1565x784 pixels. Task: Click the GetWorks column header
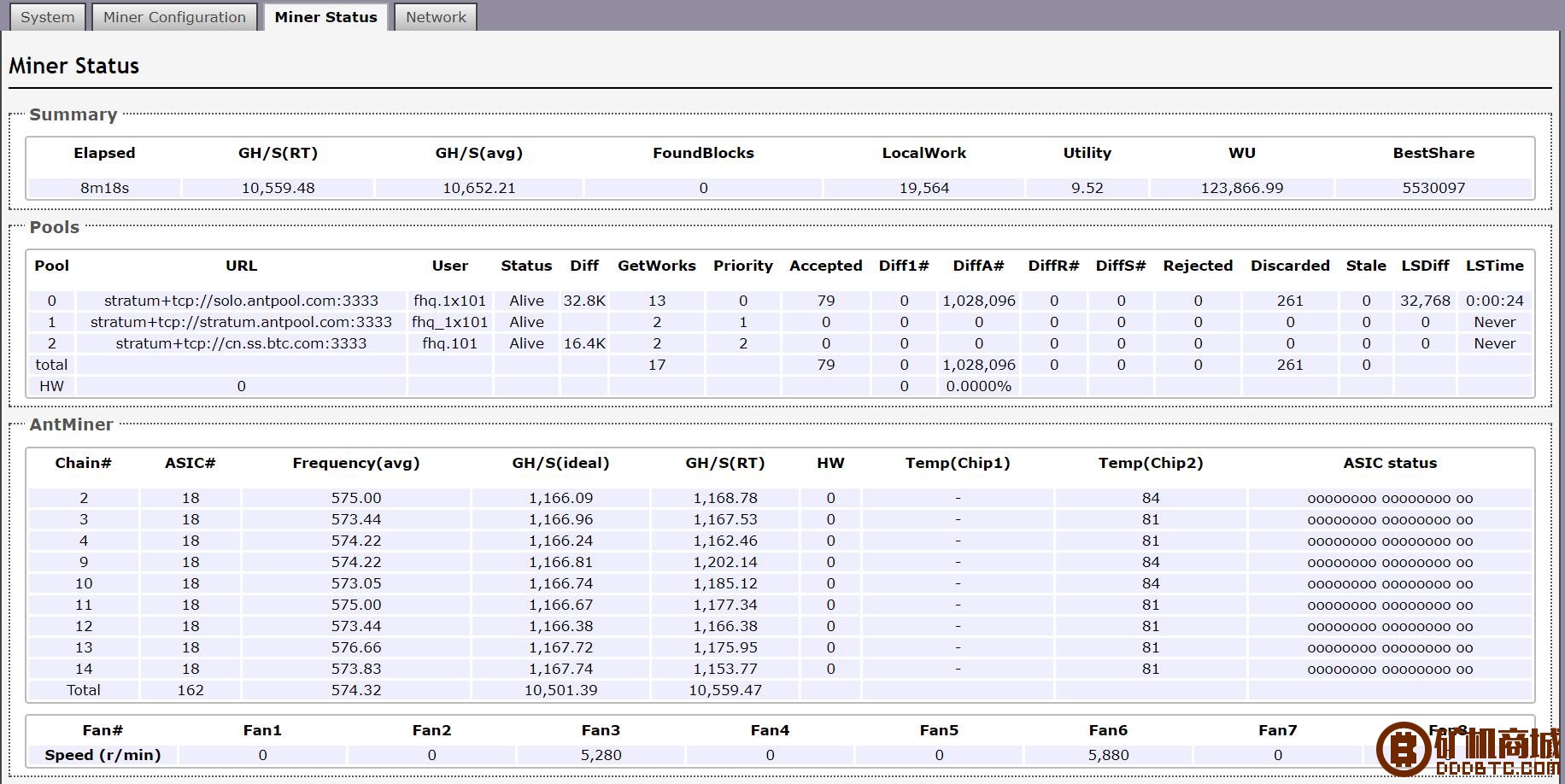tap(657, 266)
